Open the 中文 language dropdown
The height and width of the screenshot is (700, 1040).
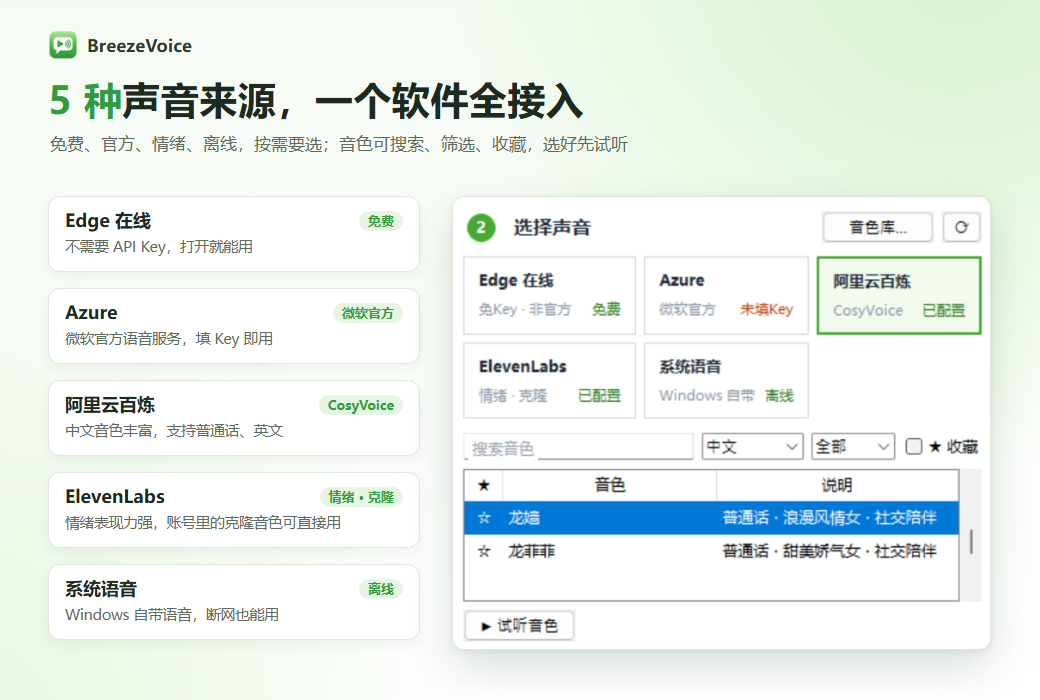click(752, 447)
